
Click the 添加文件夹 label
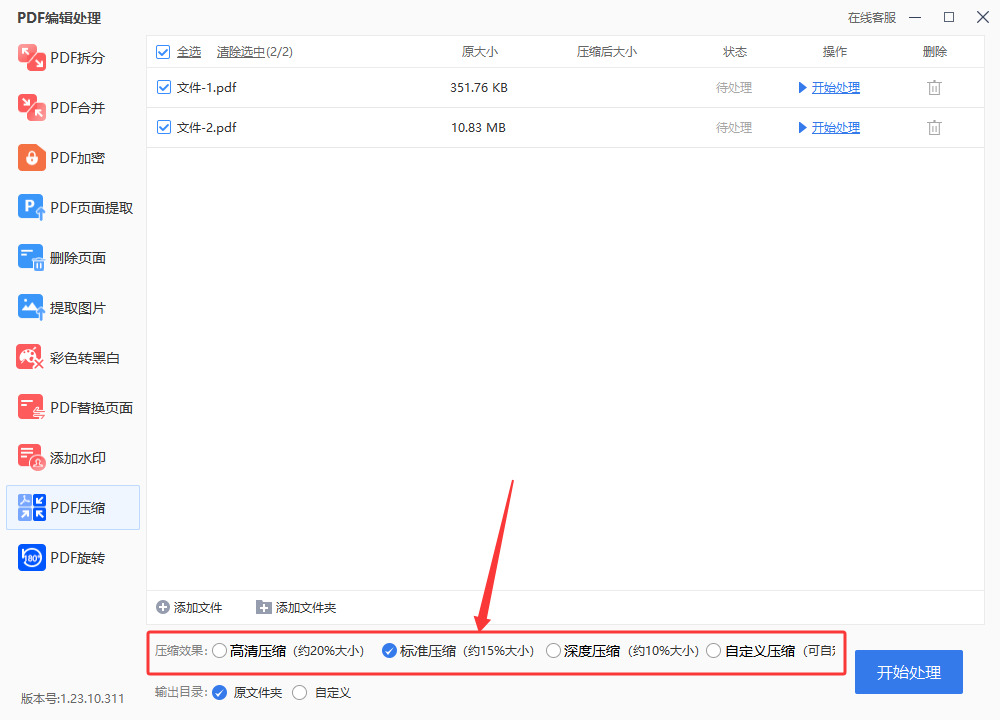coord(305,608)
